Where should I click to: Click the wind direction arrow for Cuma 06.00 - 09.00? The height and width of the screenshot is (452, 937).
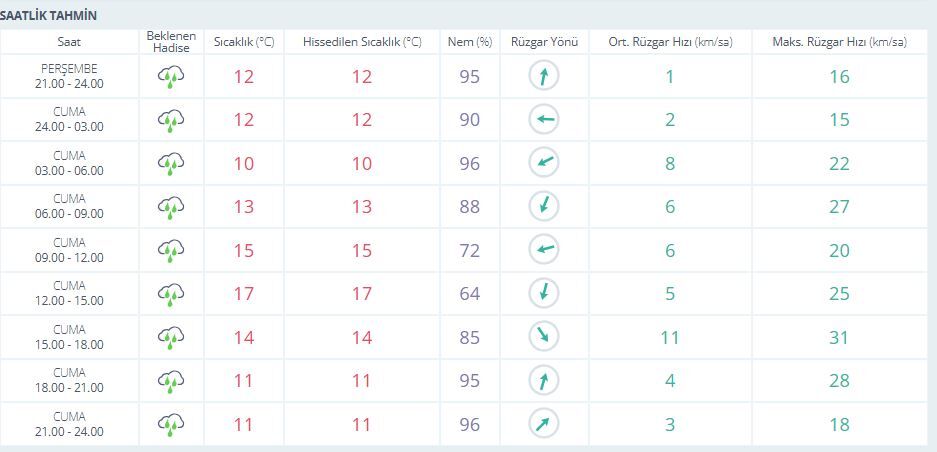(544, 206)
